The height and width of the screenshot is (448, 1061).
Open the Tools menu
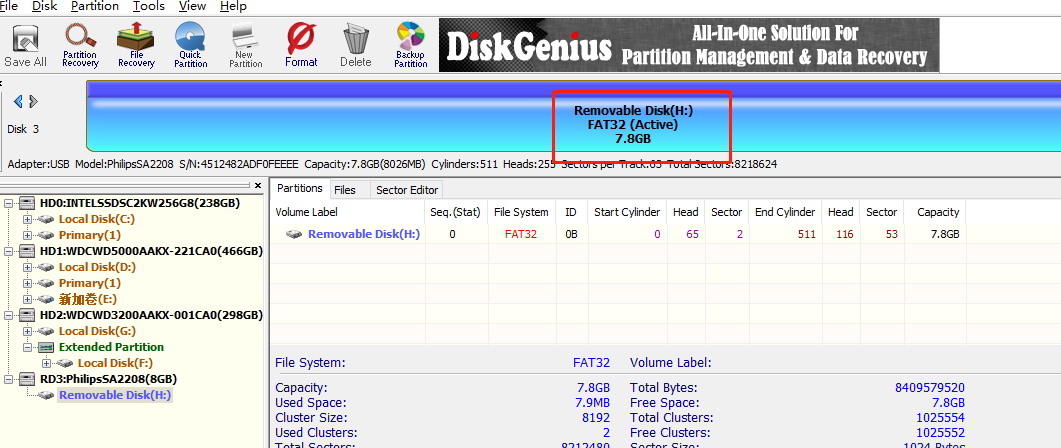tap(149, 7)
